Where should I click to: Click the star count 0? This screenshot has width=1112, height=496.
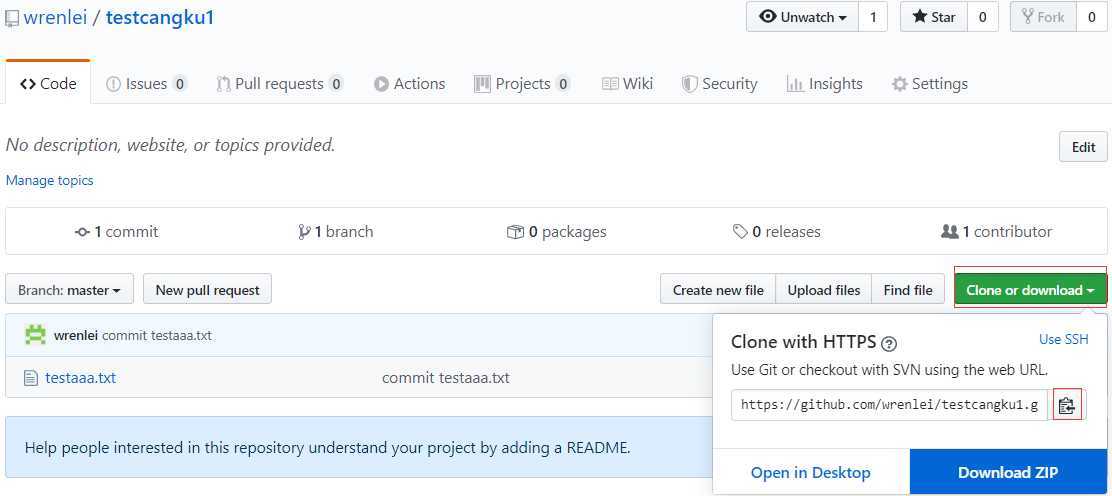pyautogui.click(x=983, y=17)
